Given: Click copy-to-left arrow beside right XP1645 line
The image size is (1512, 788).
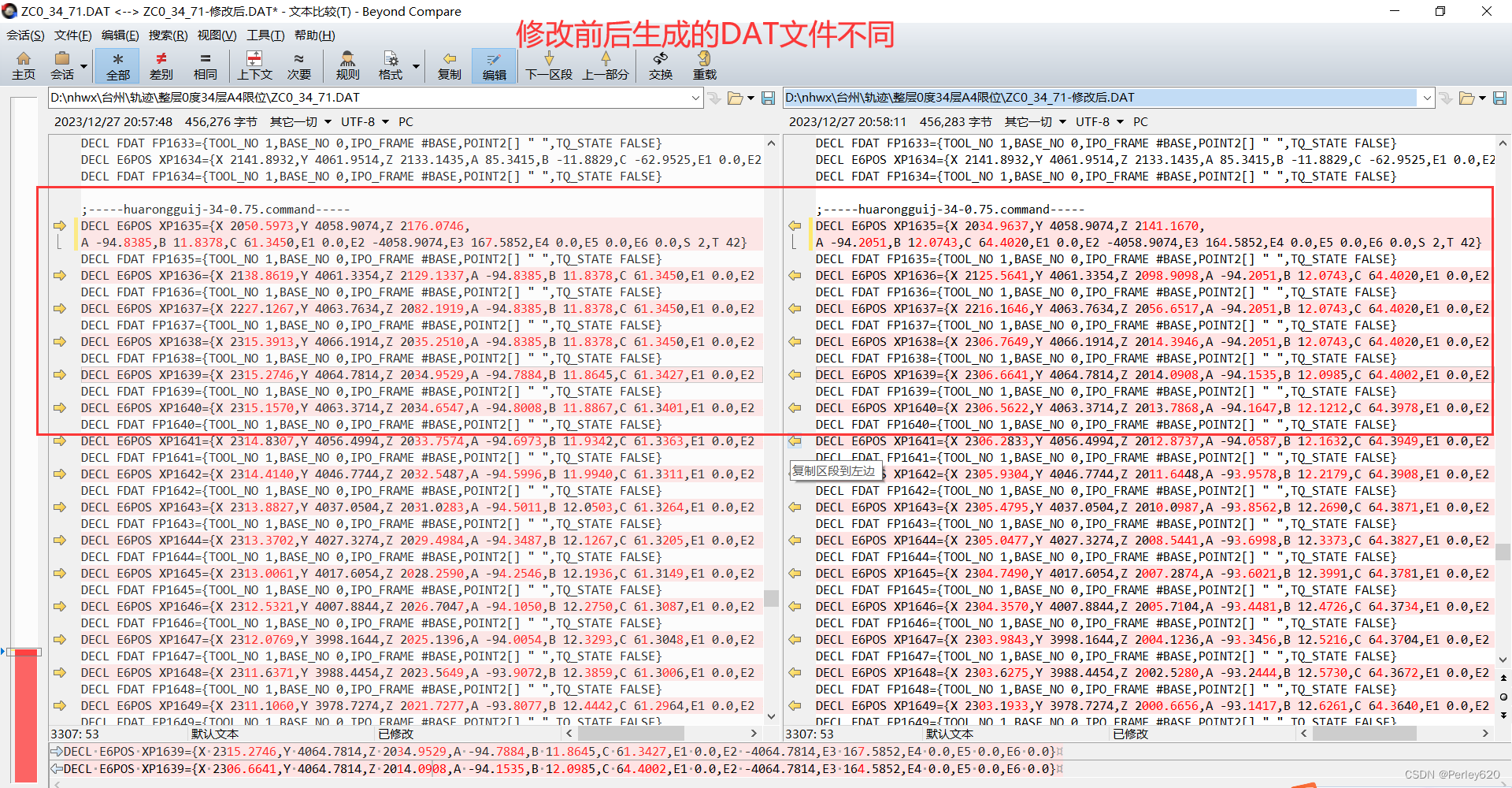Looking at the screenshot, I should (795, 574).
